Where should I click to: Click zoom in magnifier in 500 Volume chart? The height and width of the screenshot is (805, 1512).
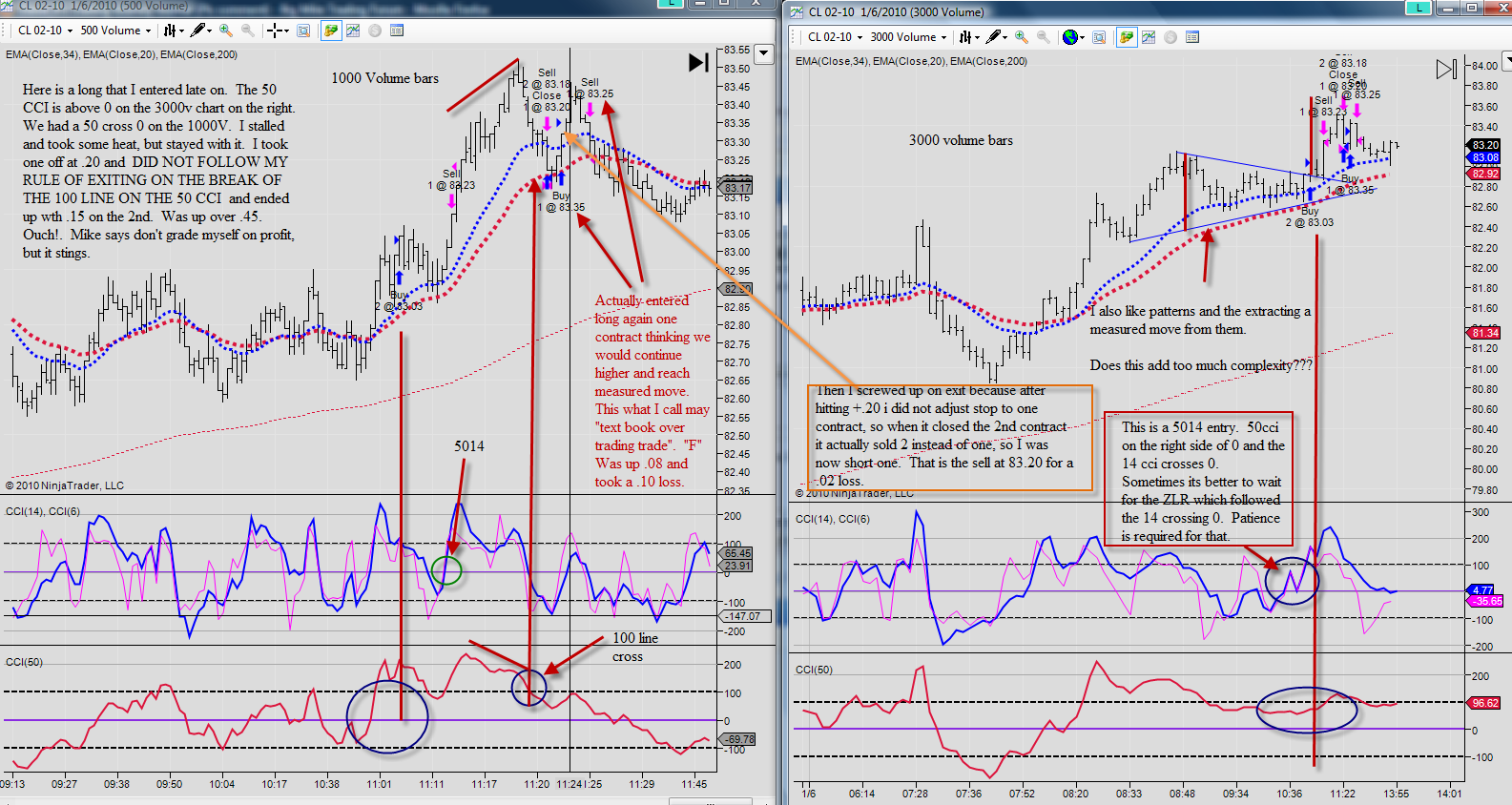tap(226, 31)
